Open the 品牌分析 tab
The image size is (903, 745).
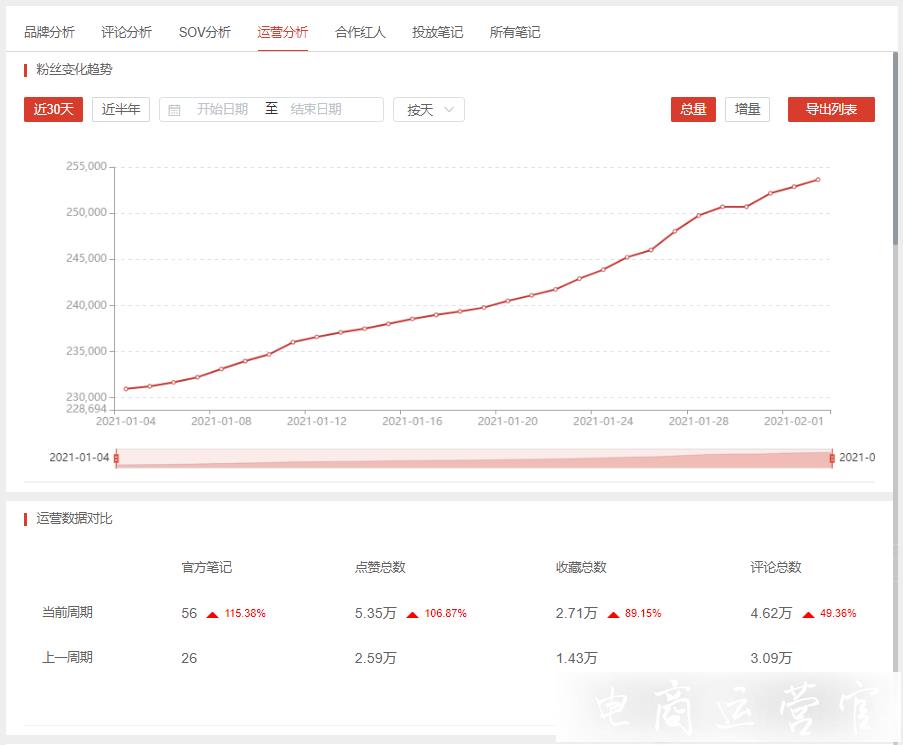[49, 32]
